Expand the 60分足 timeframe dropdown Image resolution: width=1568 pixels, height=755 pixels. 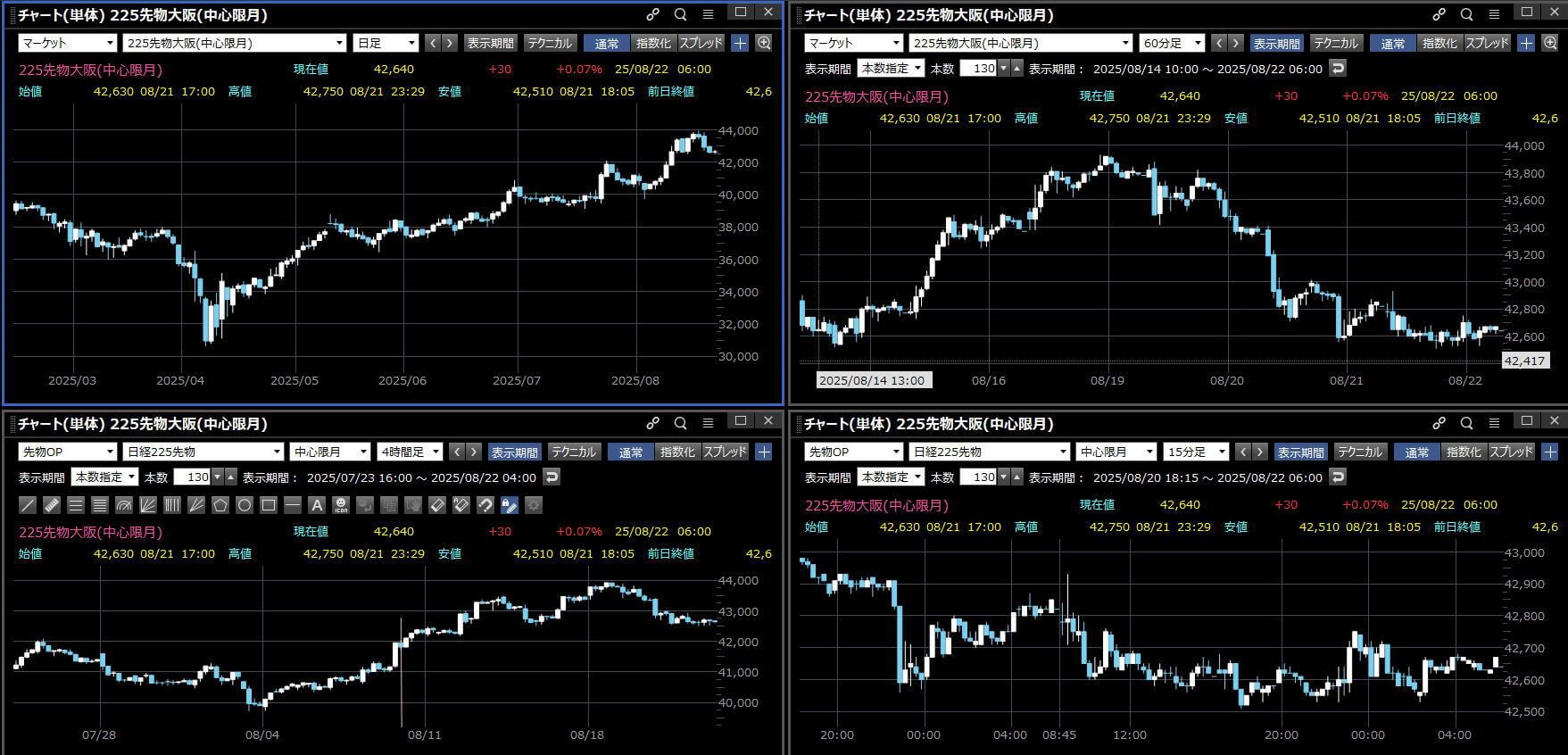(1172, 43)
